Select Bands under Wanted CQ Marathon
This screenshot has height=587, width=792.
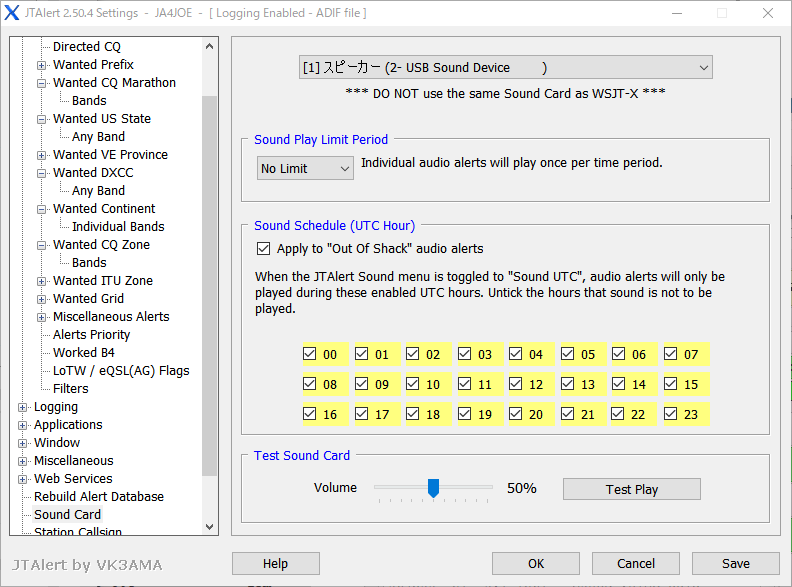(x=89, y=101)
